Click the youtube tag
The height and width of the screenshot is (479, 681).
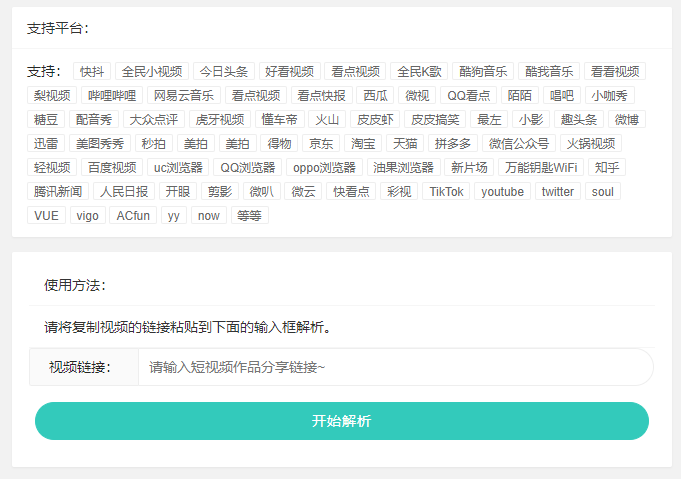[x=502, y=192]
